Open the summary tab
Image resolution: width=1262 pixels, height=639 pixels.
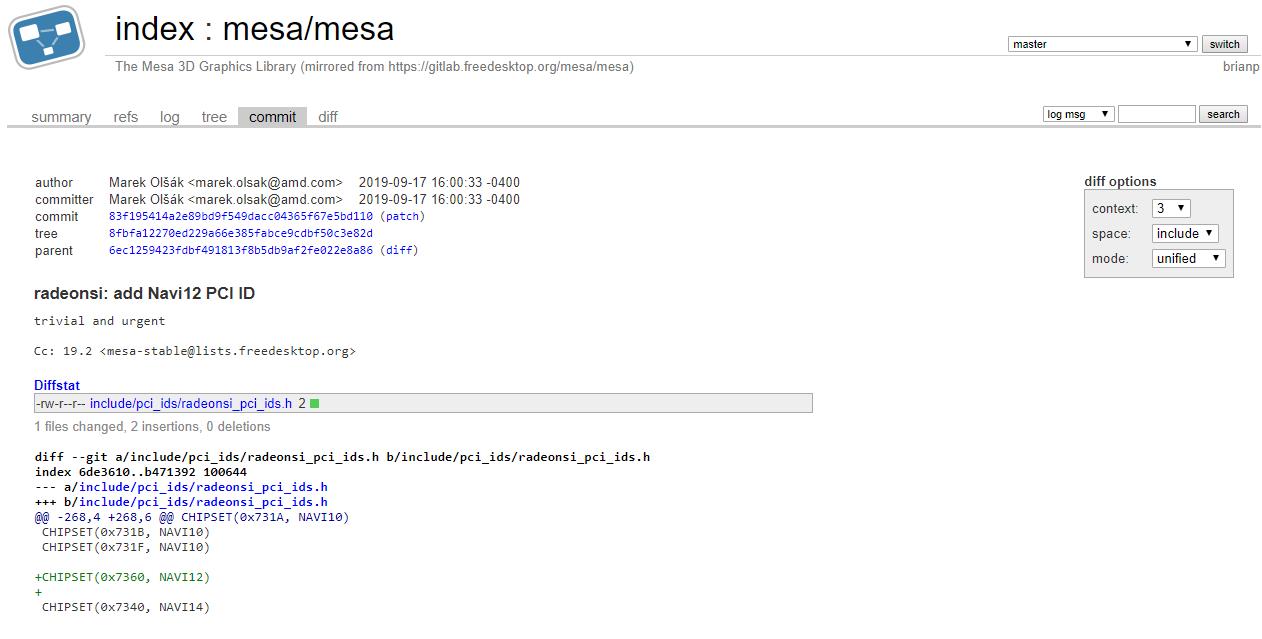click(x=61, y=117)
